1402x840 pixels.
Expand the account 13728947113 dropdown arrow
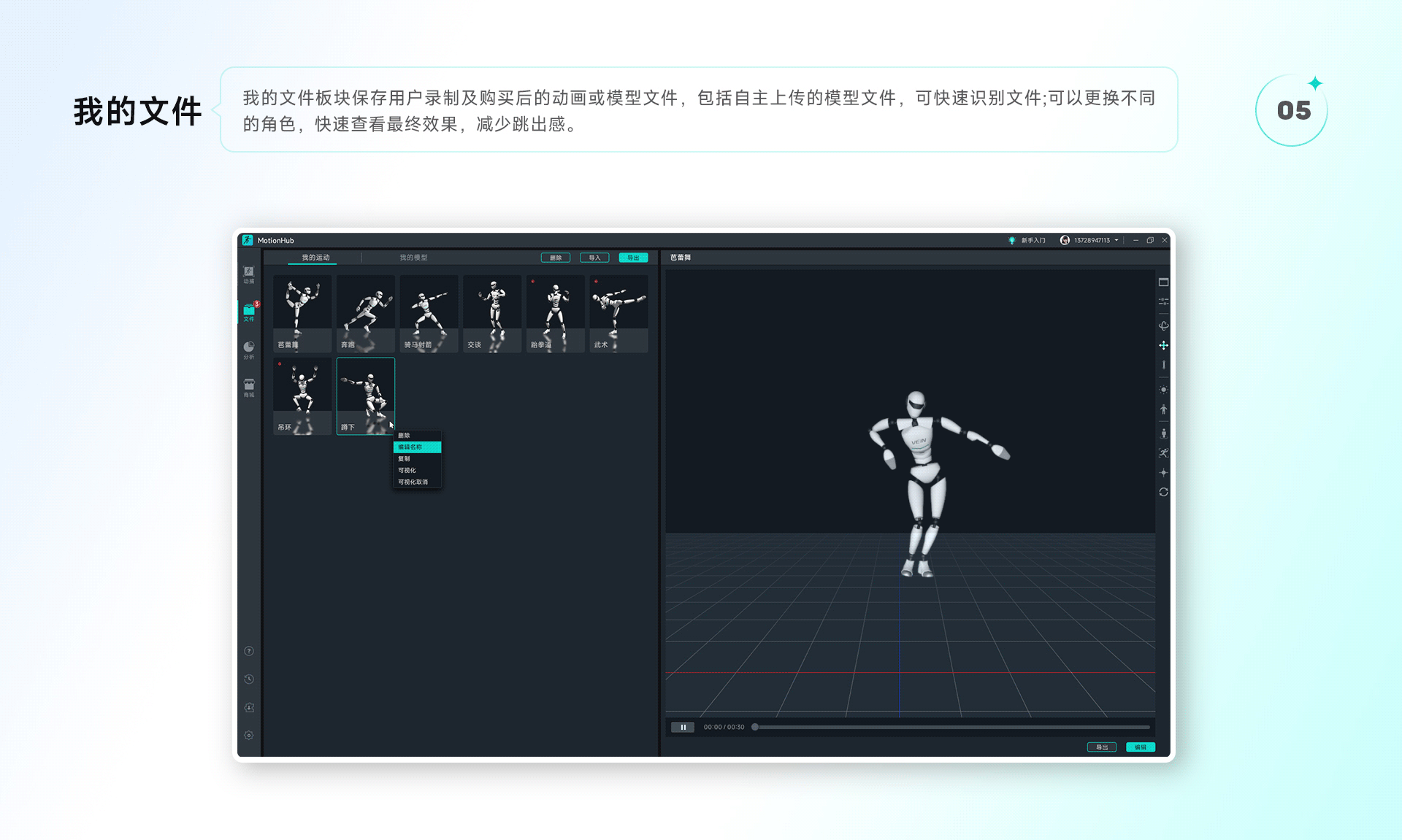pyautogui.click(x=1116, y=240)
